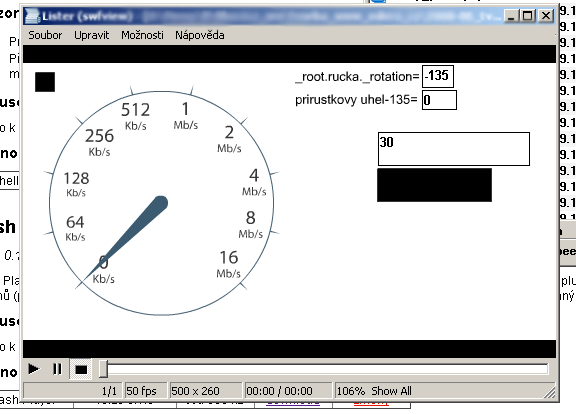The image size is (576, 414).
Task: Click the 1/1 frame counter in status bar
Action: point(73,391)
